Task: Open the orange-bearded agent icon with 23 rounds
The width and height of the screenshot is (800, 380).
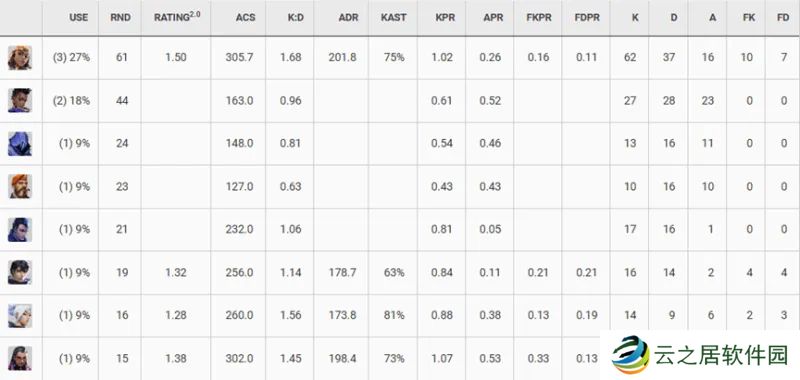Action: pyautogui.click(x=20, y=186)
